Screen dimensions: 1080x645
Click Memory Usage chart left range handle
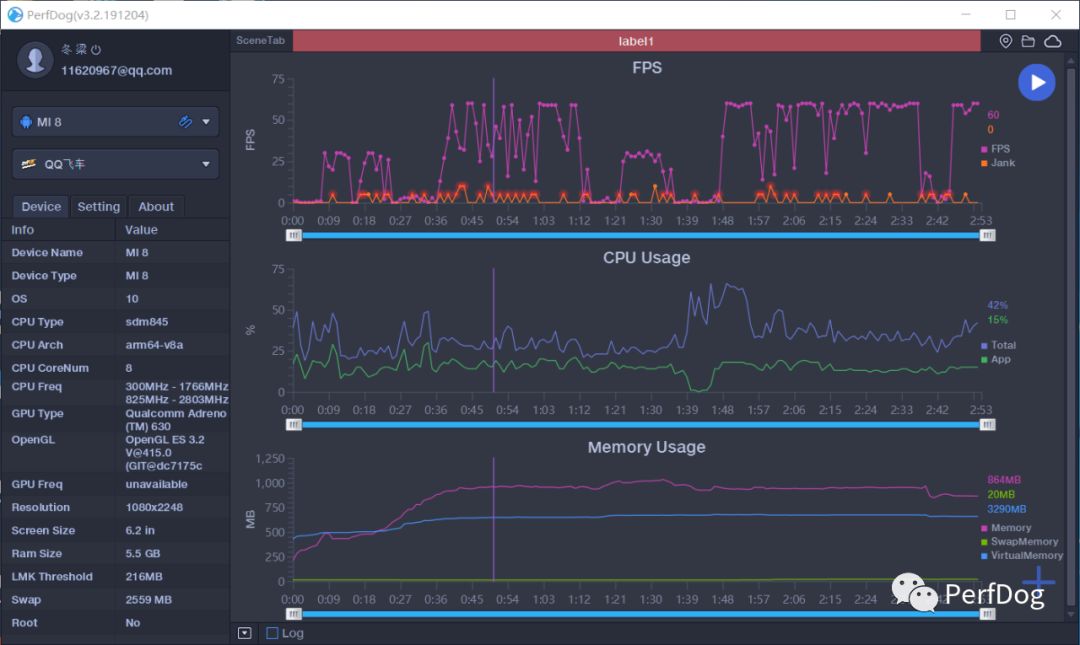293,614
